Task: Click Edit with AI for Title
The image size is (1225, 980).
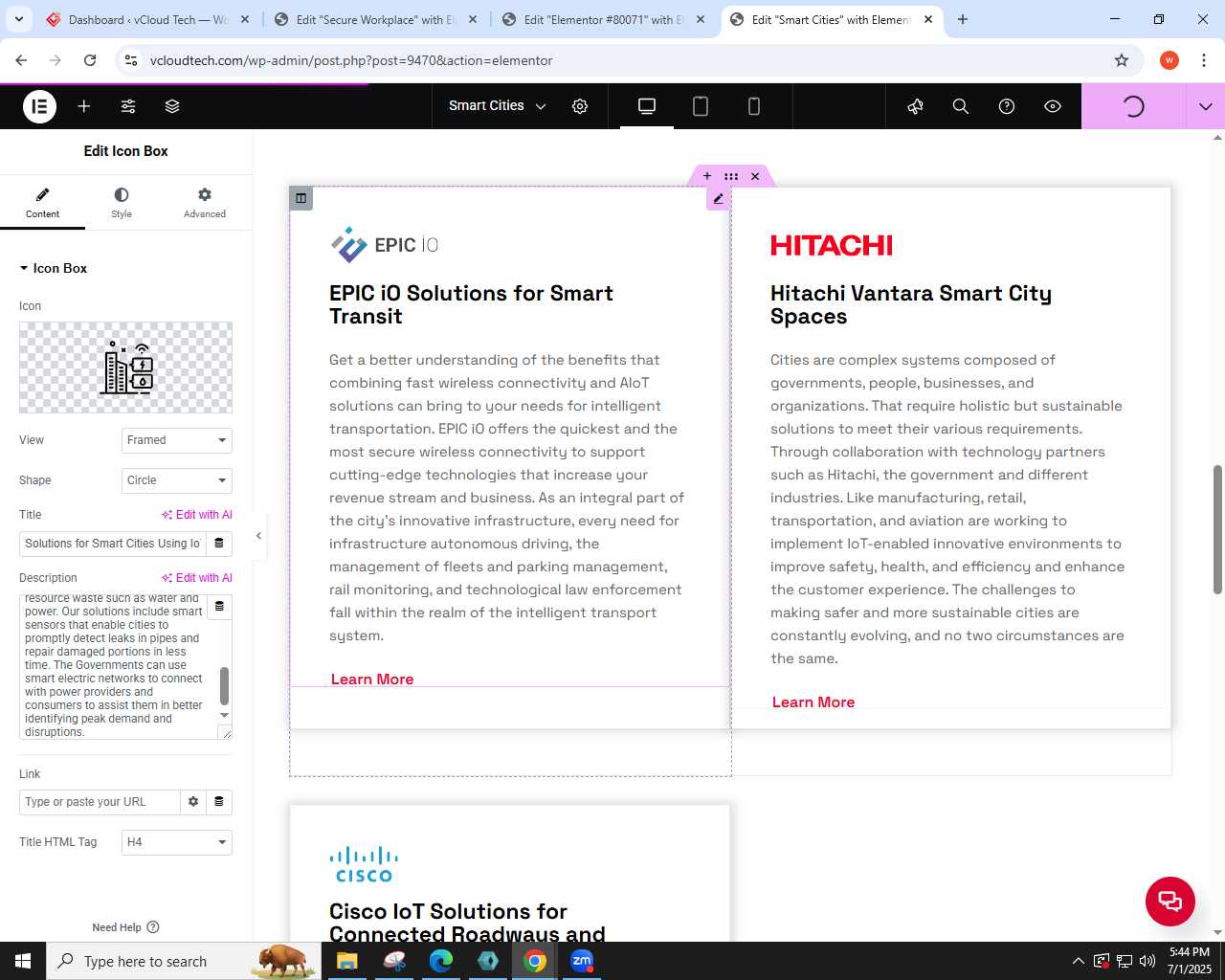Action: point(197,515)
